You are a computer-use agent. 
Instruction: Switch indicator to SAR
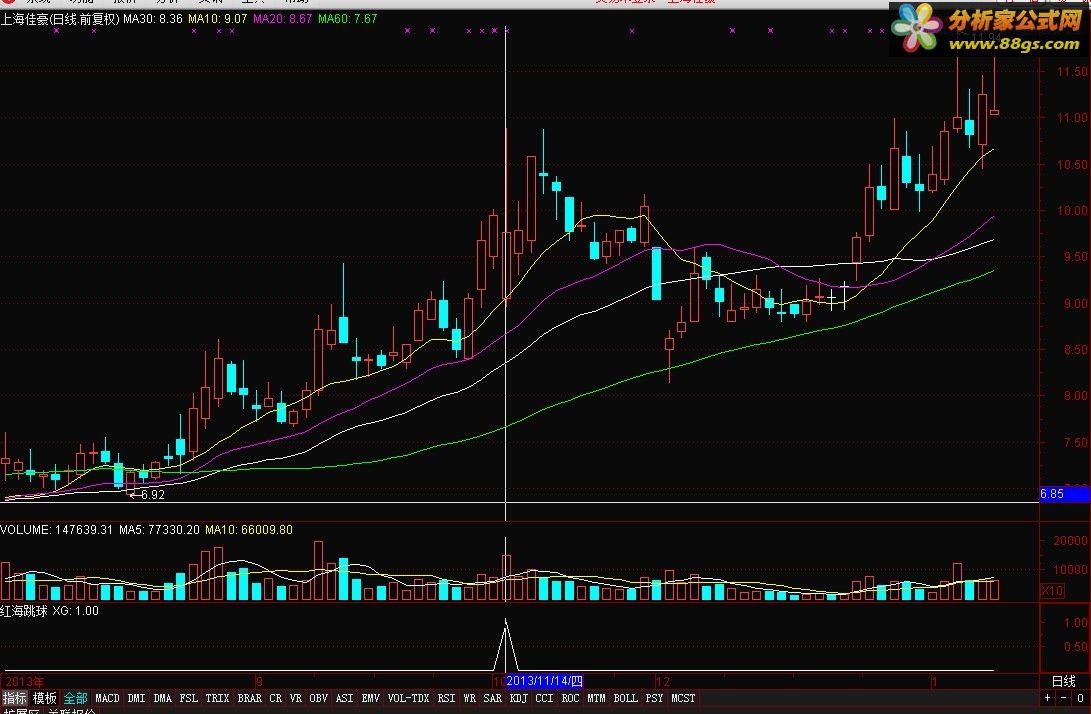493,698
